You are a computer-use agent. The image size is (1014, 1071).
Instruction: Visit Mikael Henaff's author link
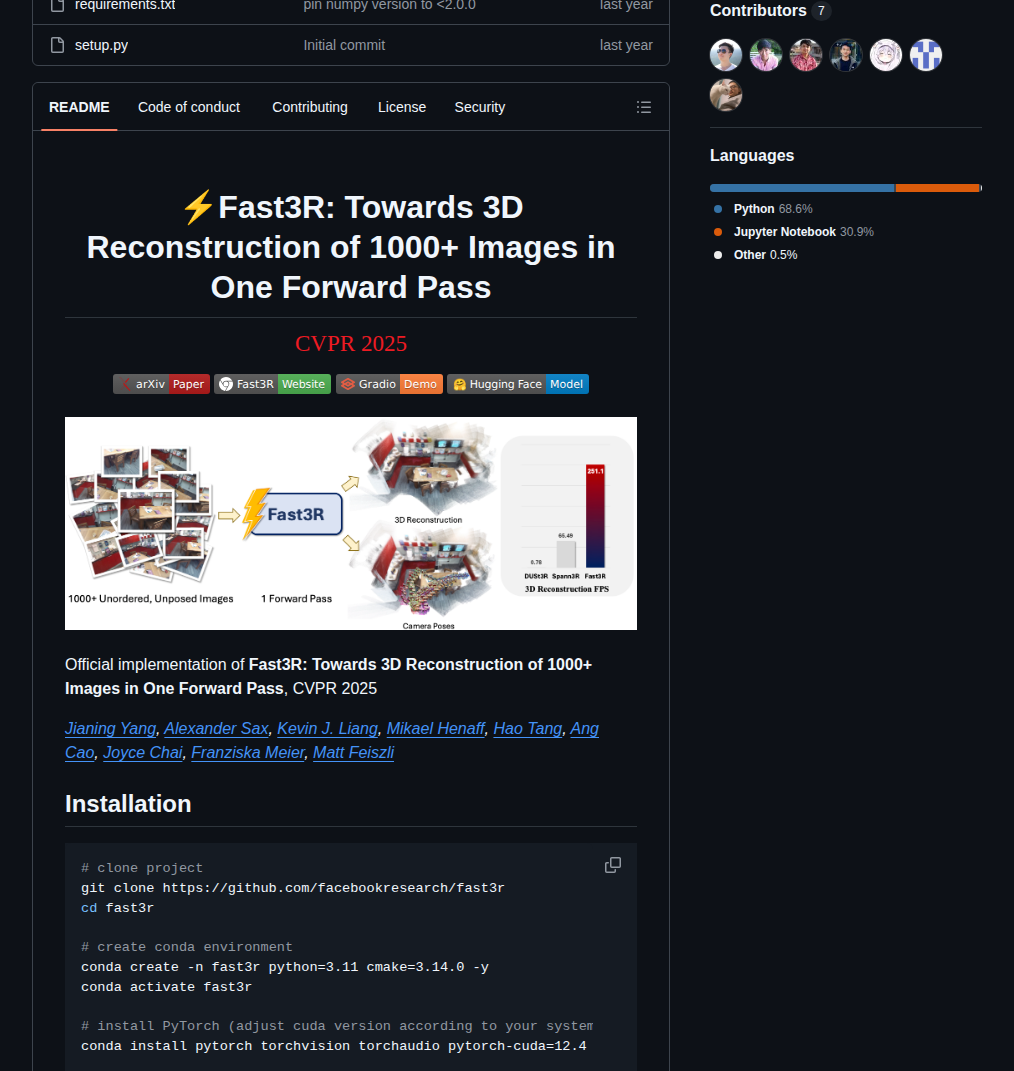[x=436, y=729]
